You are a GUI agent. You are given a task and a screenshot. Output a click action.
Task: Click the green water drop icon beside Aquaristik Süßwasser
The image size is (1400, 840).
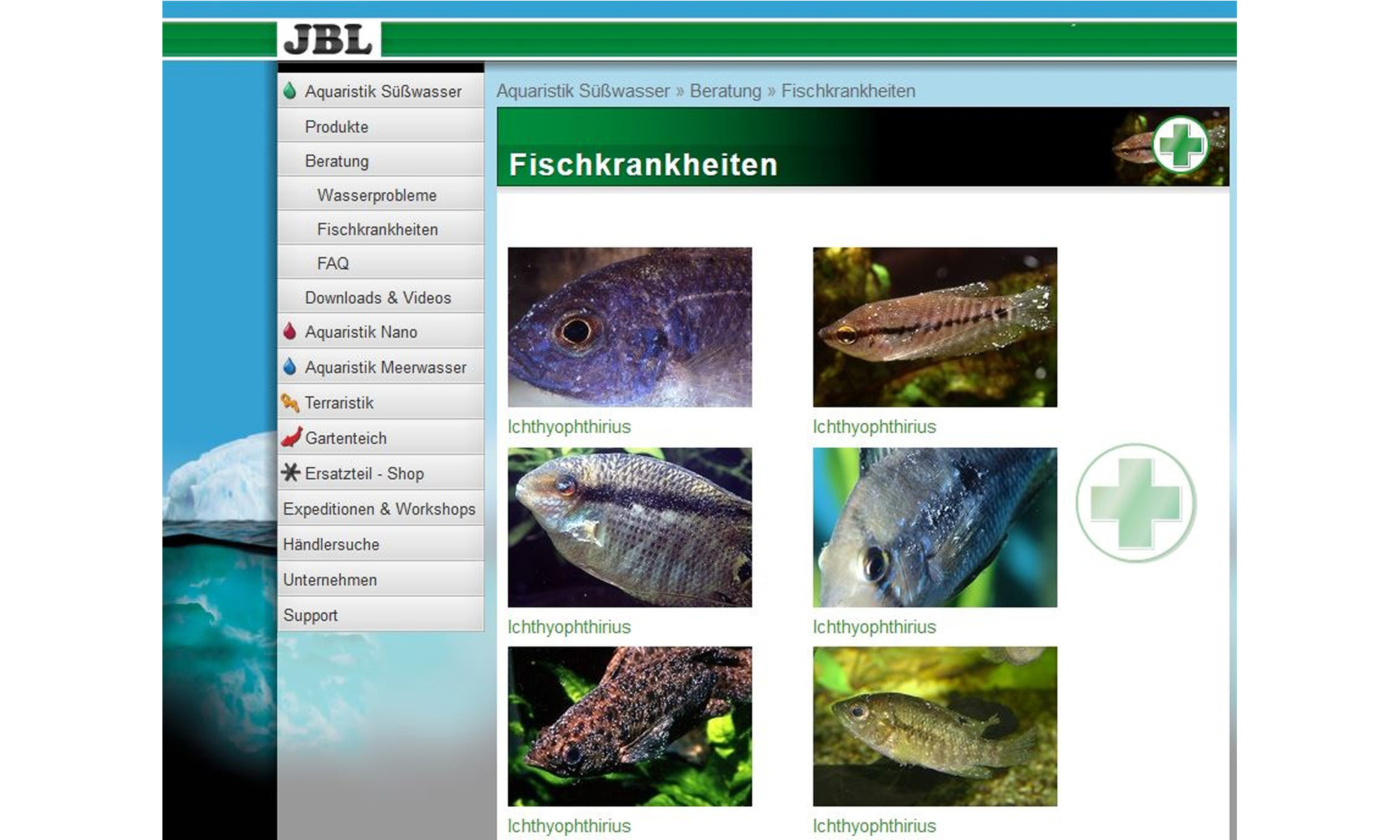[x=290, y=91]
